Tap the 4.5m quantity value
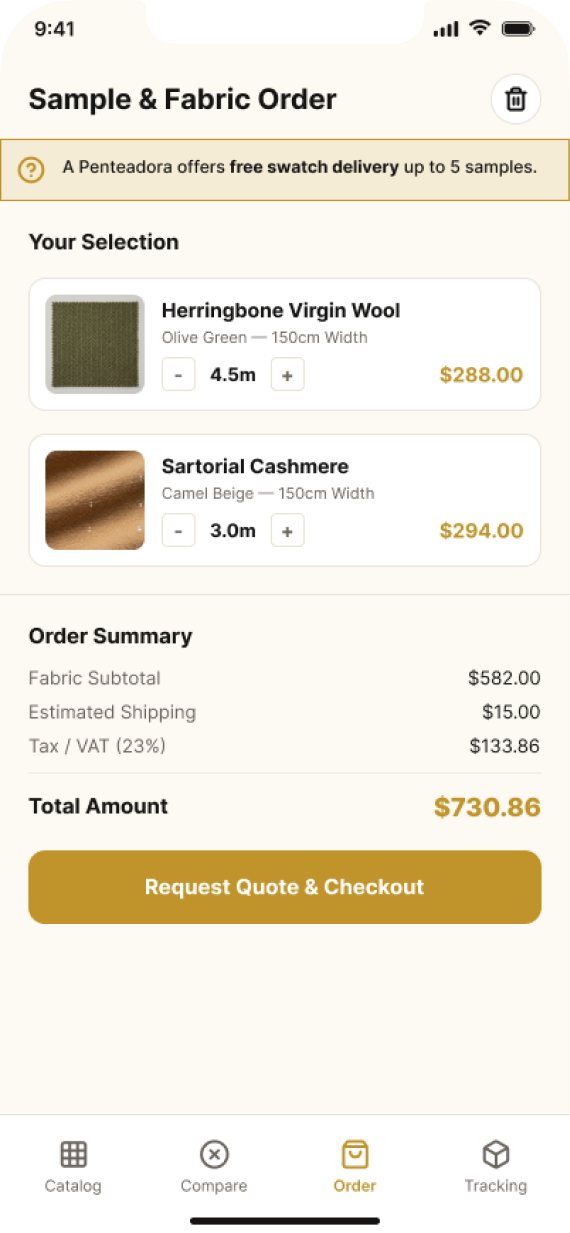The image size is (570, 1233). 233,375
